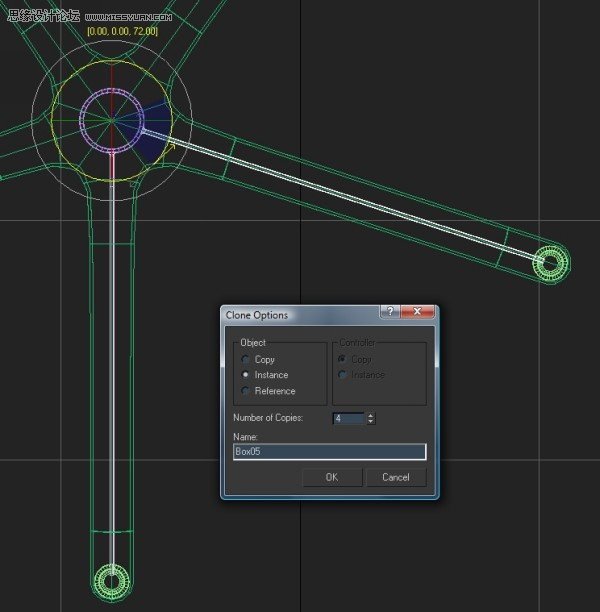Close the Clone Options dialog

(417, 311)
